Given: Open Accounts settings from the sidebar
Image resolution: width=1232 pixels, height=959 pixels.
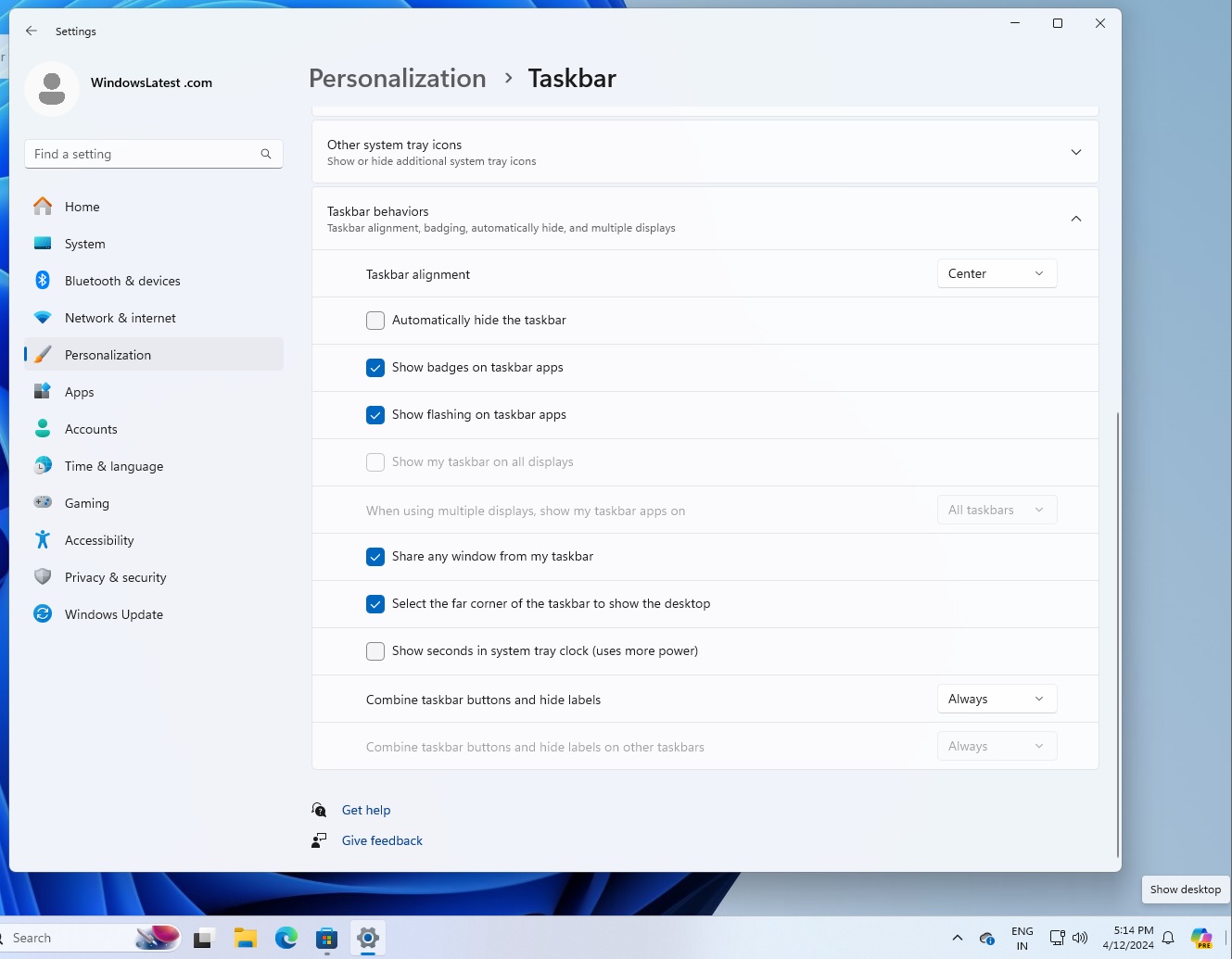Looking at the screenshot, I should 90,428.
